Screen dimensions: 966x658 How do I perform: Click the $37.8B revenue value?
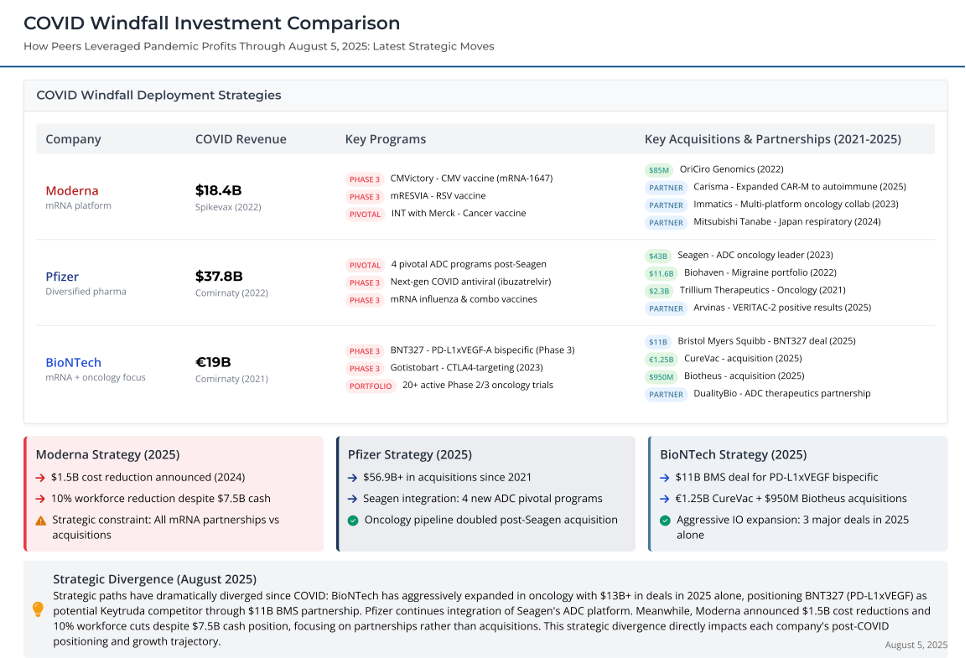(x=219, y=276)
